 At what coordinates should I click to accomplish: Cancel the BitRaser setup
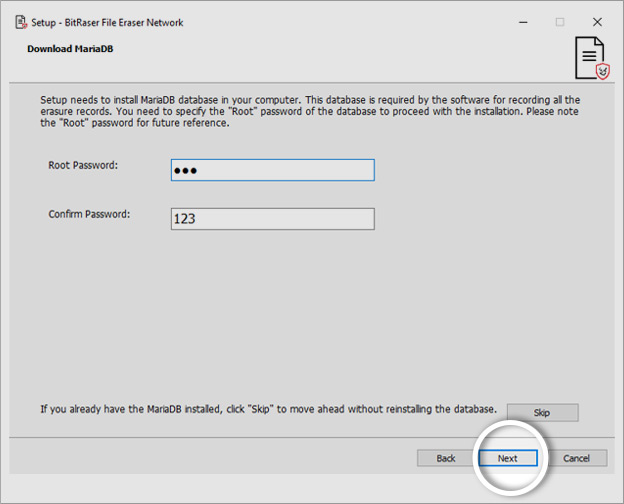coord(576,458)
